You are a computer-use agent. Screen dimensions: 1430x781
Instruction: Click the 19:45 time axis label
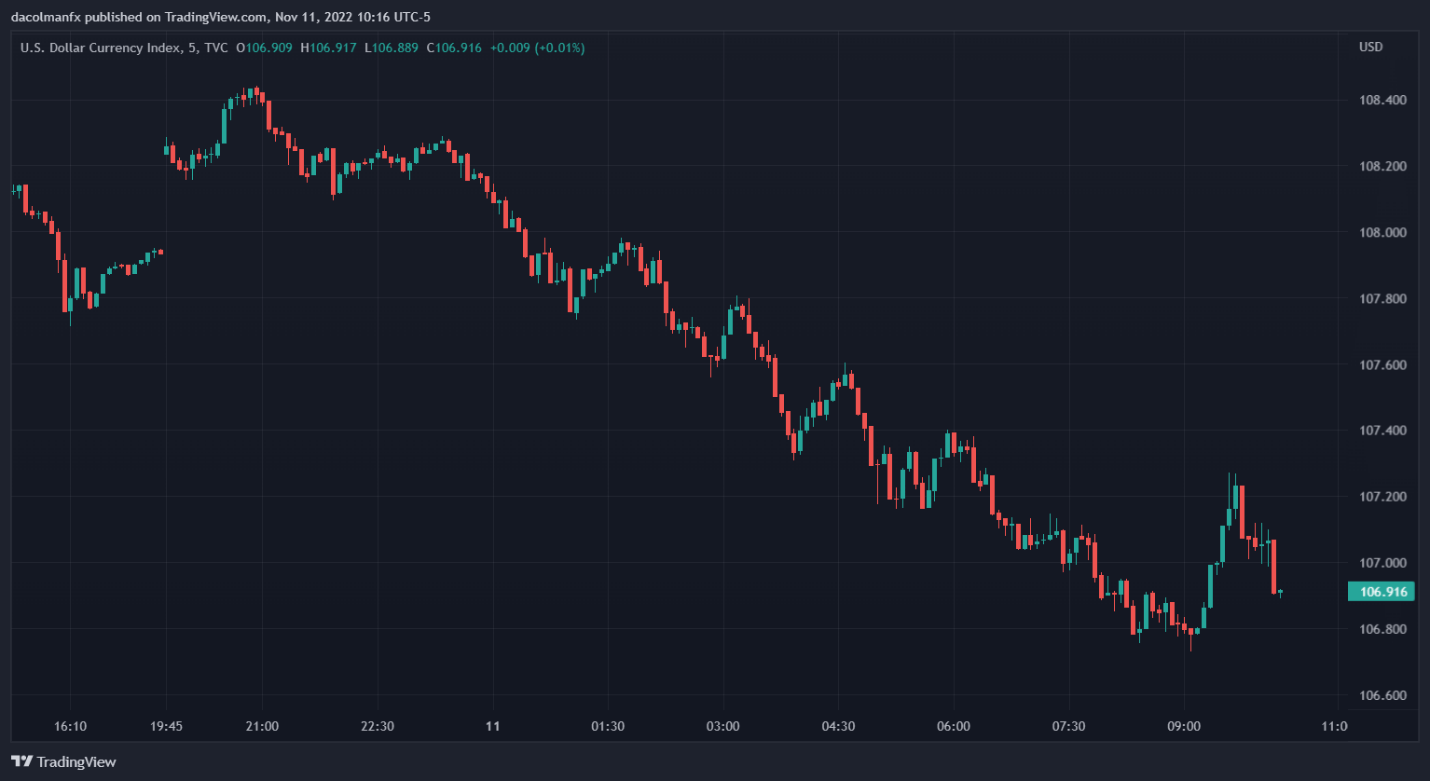166,726
